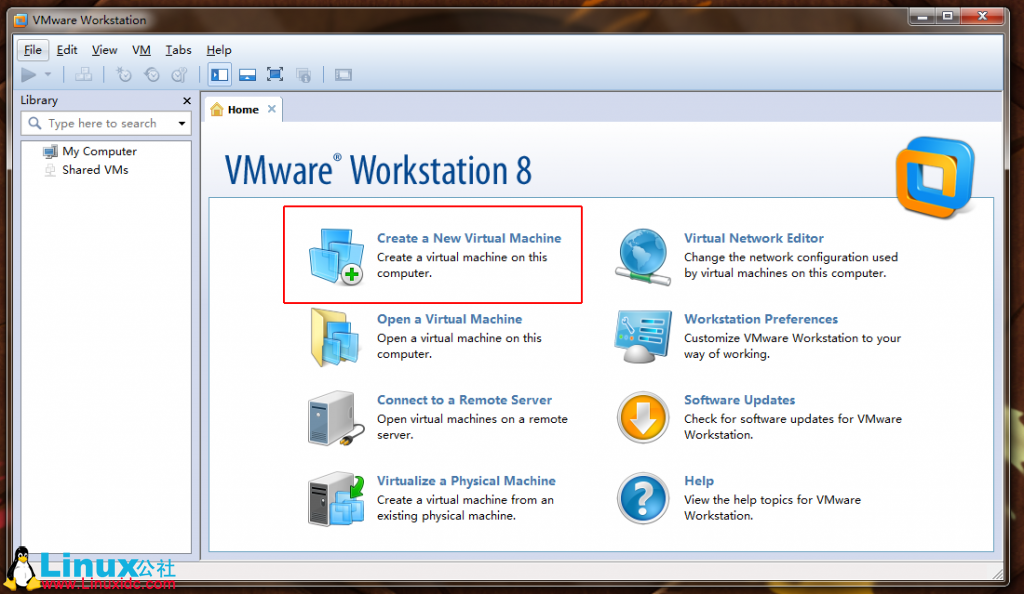Screen dimensions: 1024x594
Task: Click the Connect to a Remote Server link
Action: (x=464, y=400)
